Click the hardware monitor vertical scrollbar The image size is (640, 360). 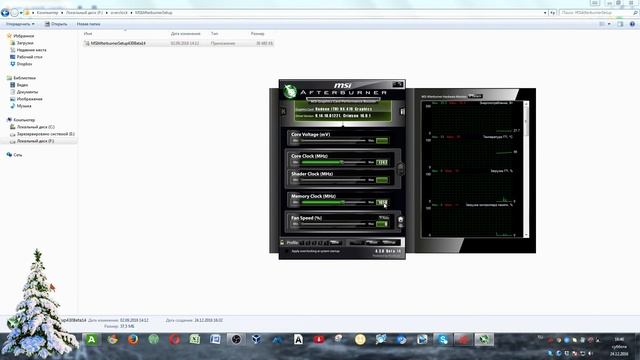(x=526, y=169)
